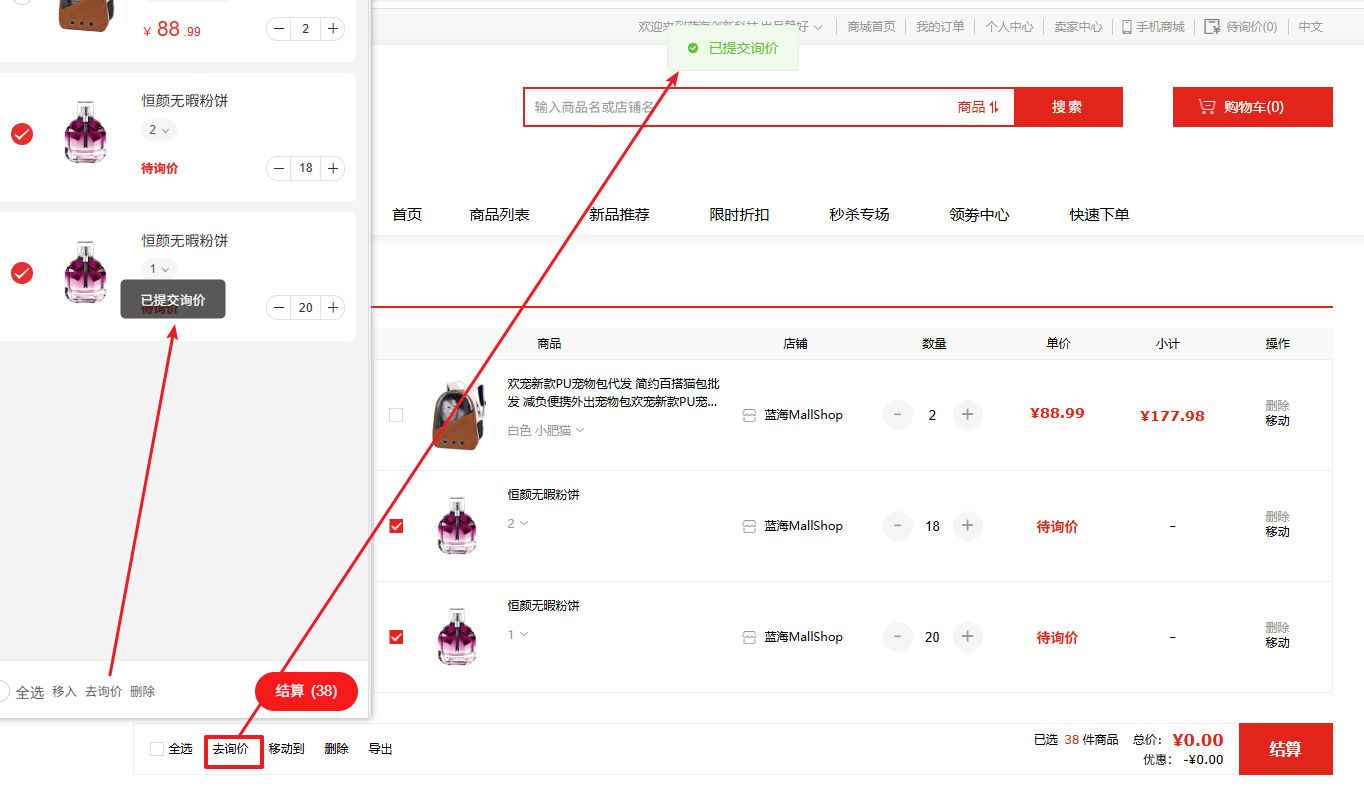Click 移动到 in the desktop bottom bar
Image resolution: width=1364 pixels, height=789 pixels.
[286, 749]
